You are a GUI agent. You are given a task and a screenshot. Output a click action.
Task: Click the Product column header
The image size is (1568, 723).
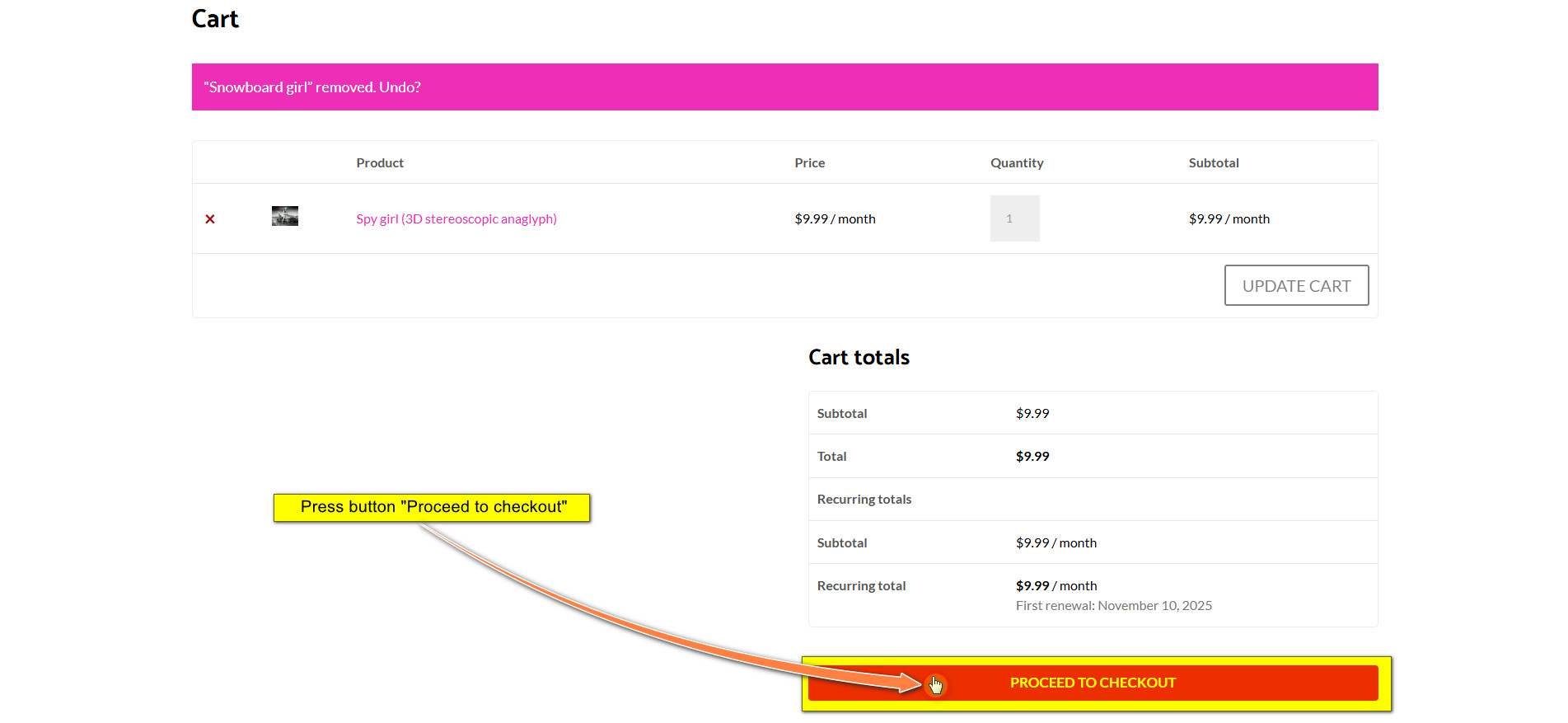pyautogui.click(x=380, y=163)
